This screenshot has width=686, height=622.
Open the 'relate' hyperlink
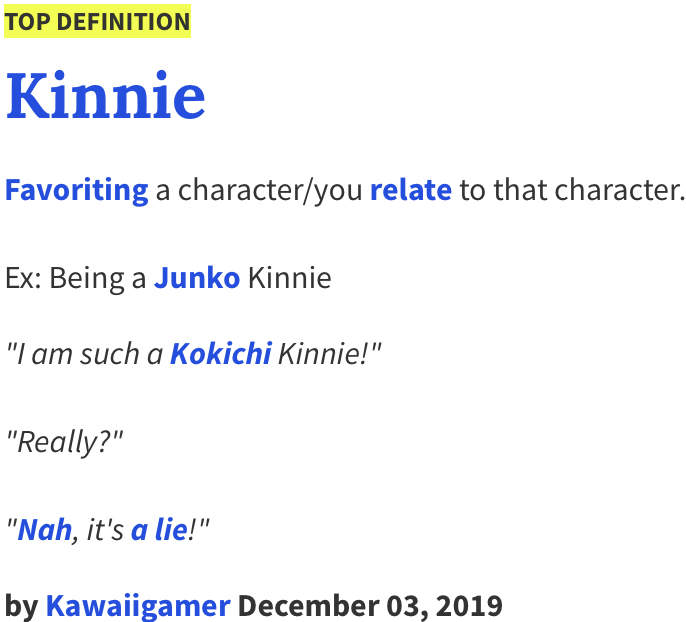[x=411, y=189]
